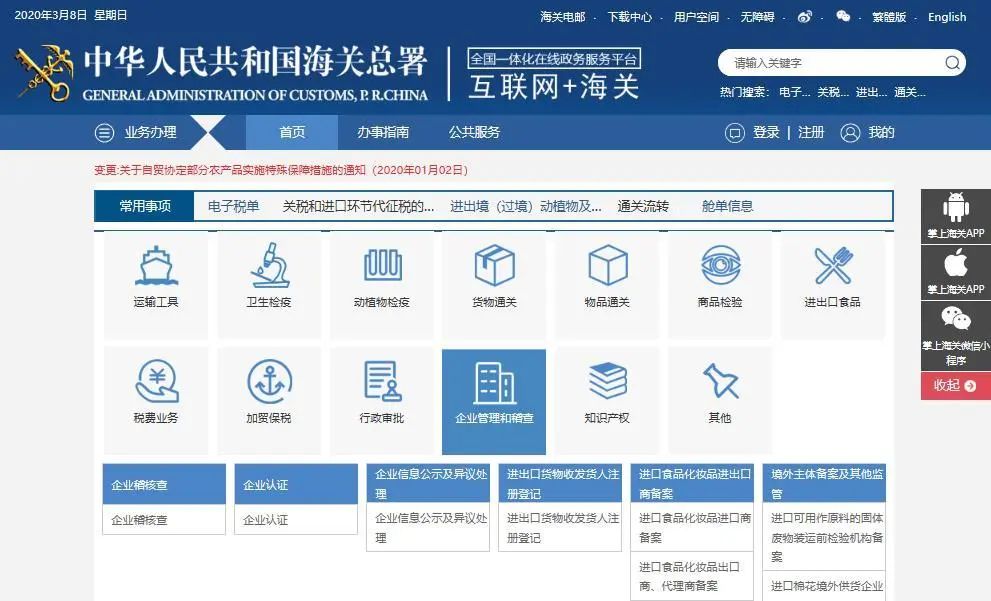This screenshot has height=601, width=991.
Task: Switch to English version
Action: point(947,17)
